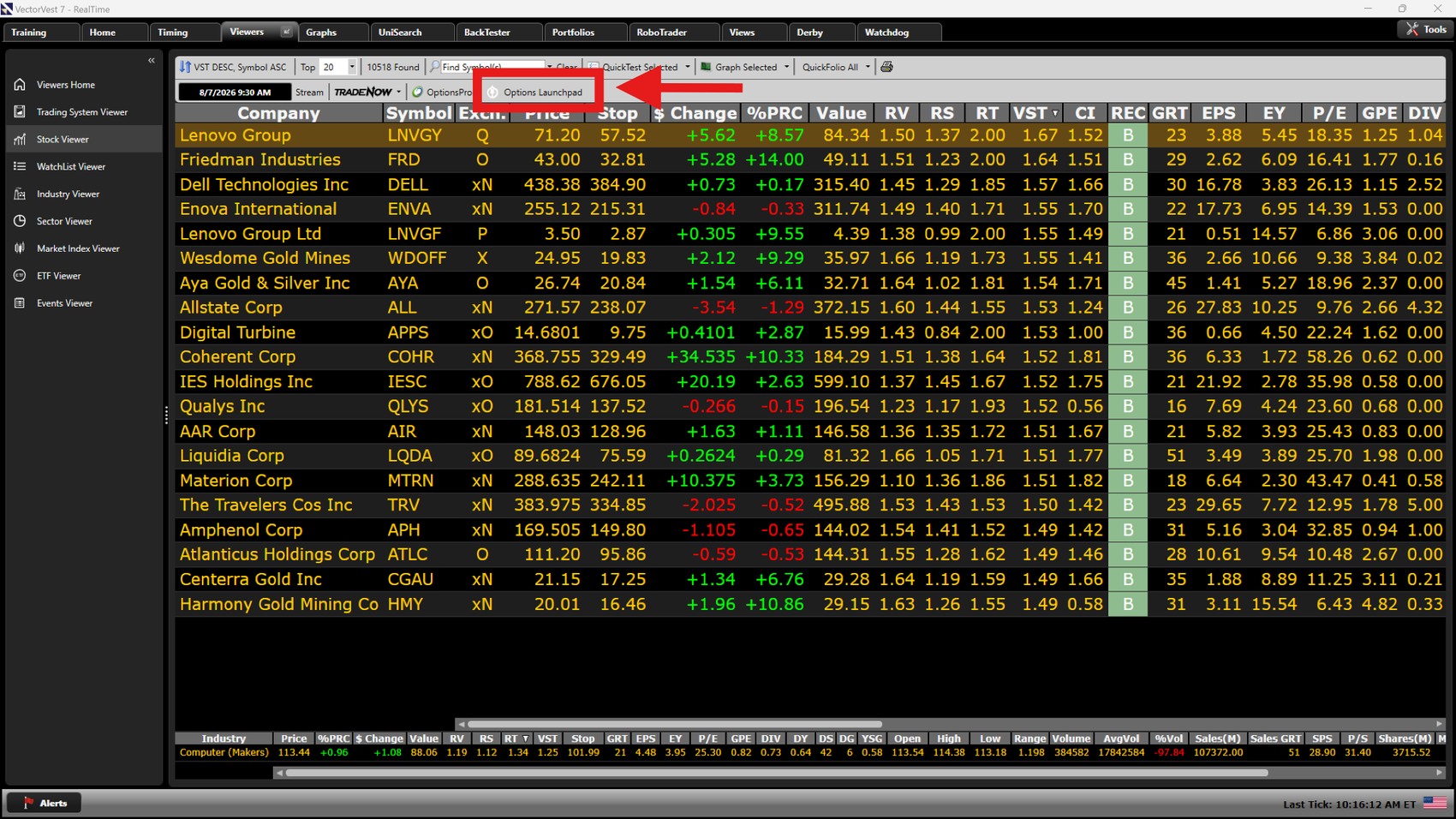Click the industry panel horizontal scrollbar
The width and height of the screenshot is (1456, 819).
[776, 773]
